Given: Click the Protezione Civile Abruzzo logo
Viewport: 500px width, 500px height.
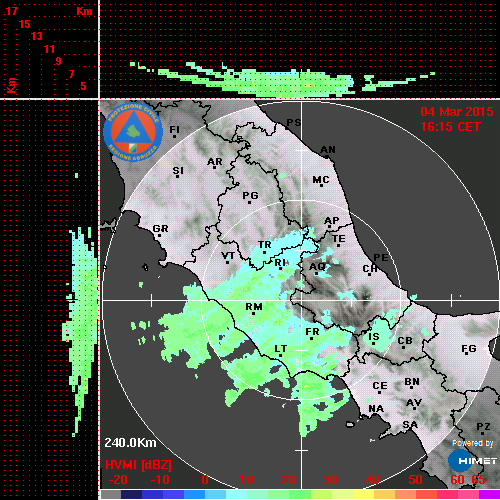Looking at the screenshot, I should 133,132.
